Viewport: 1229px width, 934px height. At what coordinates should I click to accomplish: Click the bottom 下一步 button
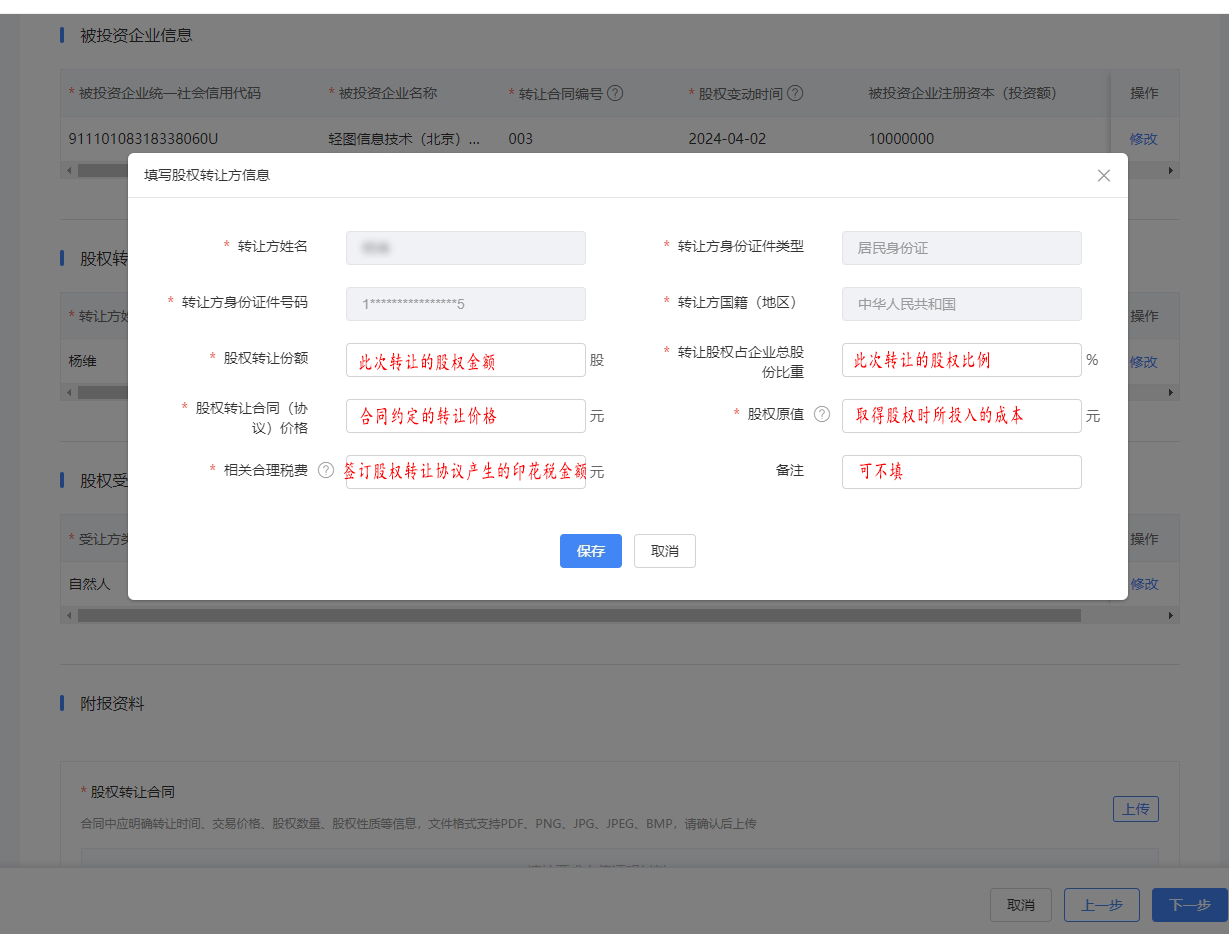(1190, 905)
